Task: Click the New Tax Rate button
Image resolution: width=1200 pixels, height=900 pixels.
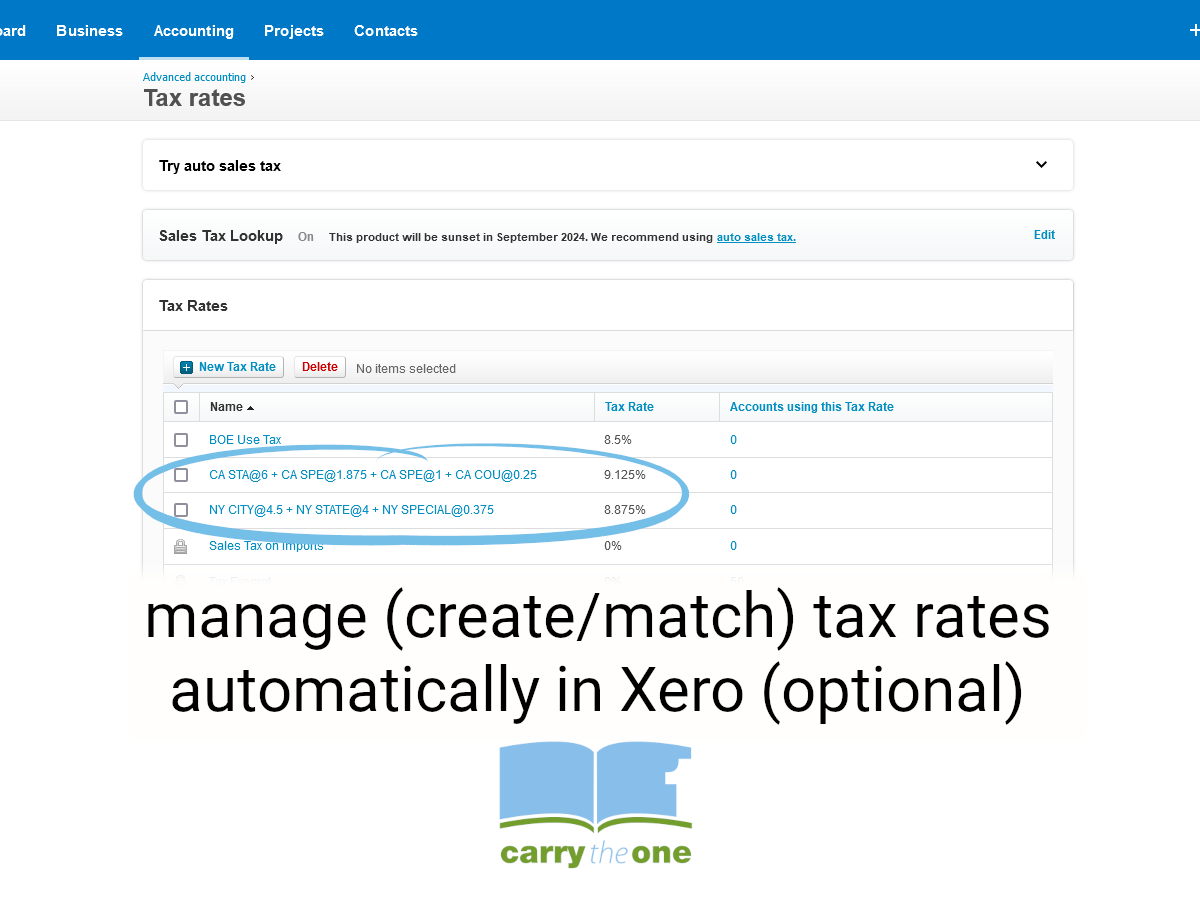Action: coord(229,367)
